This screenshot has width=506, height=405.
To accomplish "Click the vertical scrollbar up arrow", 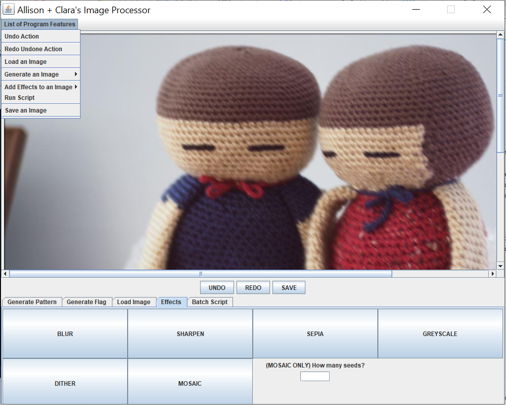I will (x=500, y=34).
